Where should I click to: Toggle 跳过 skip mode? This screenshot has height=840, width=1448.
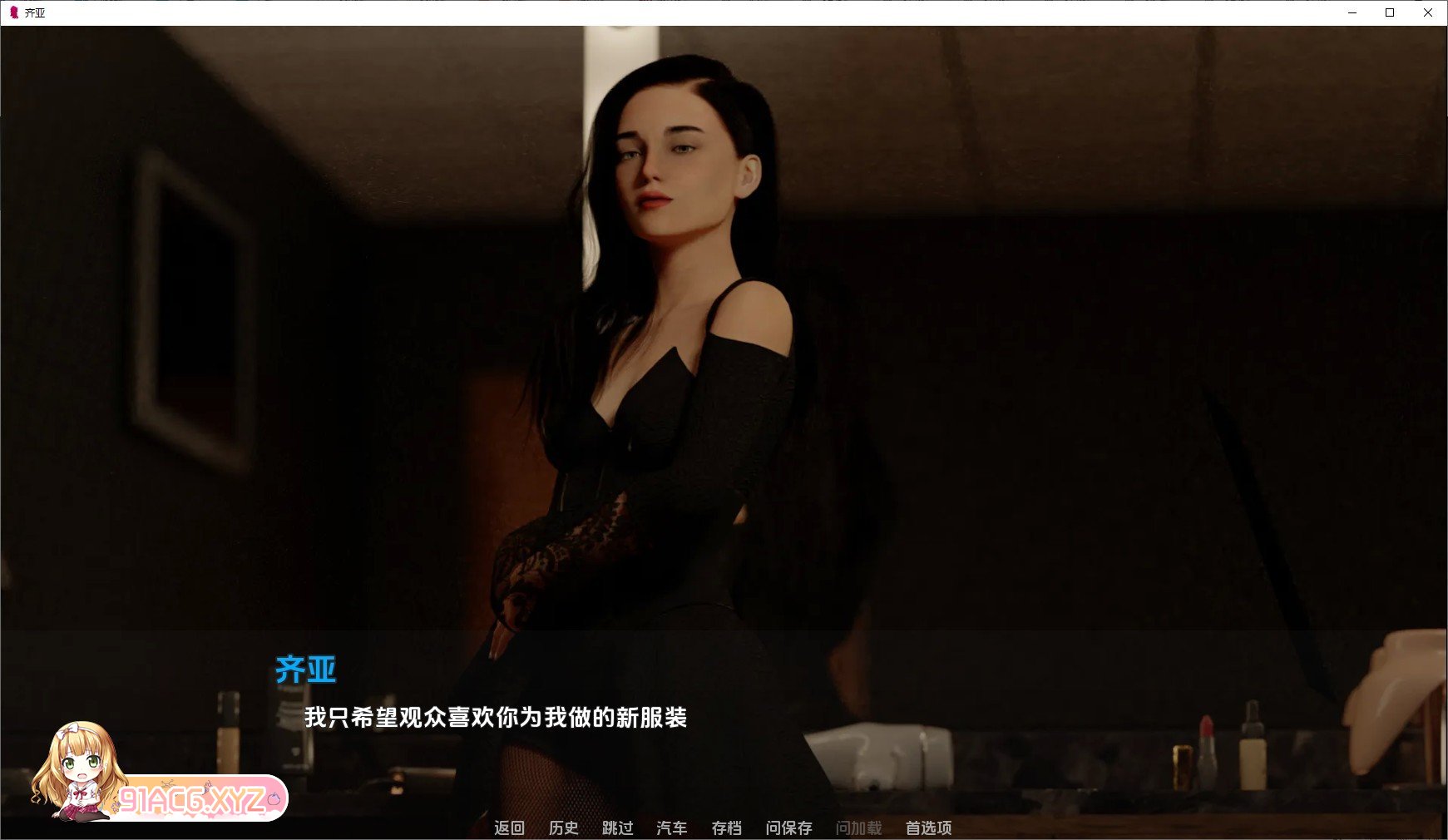click(x=617, y=828)
